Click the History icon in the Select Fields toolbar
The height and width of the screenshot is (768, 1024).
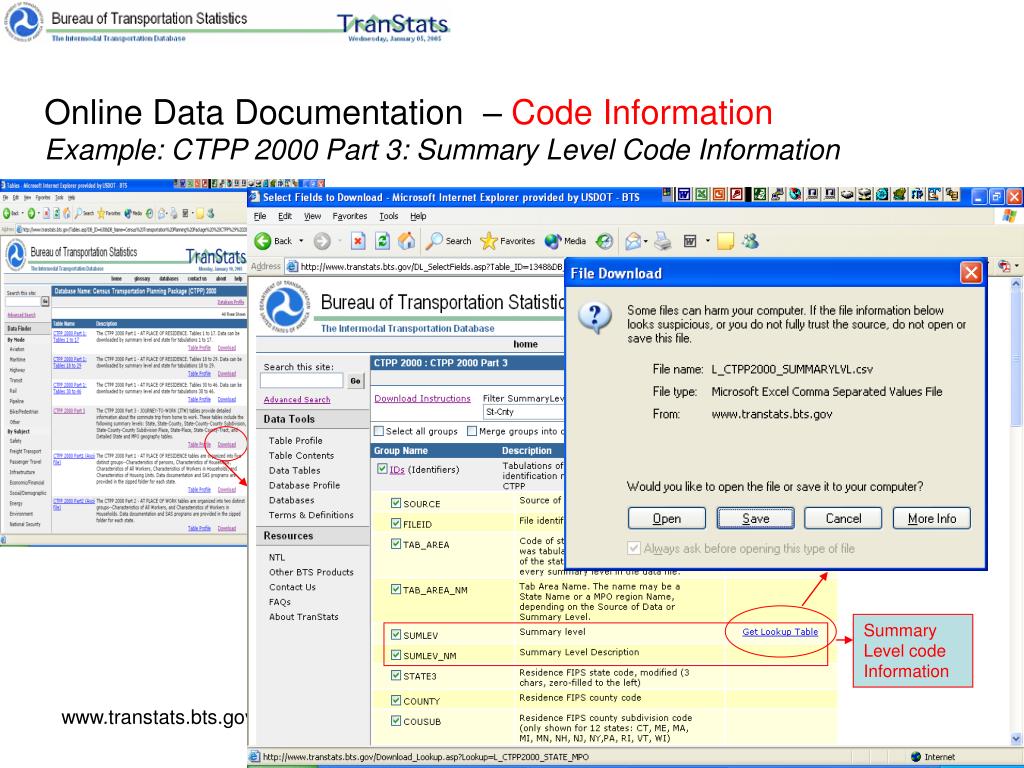point(605,242)
